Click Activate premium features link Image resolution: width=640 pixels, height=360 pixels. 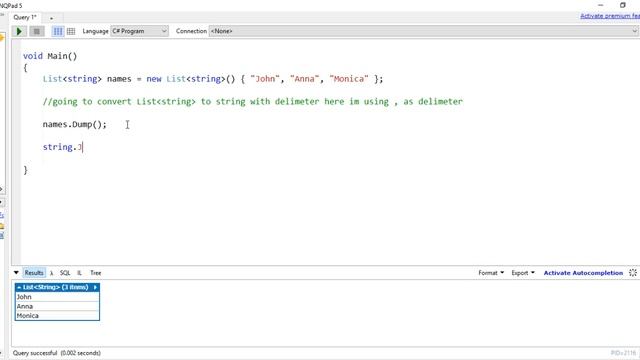610,16
